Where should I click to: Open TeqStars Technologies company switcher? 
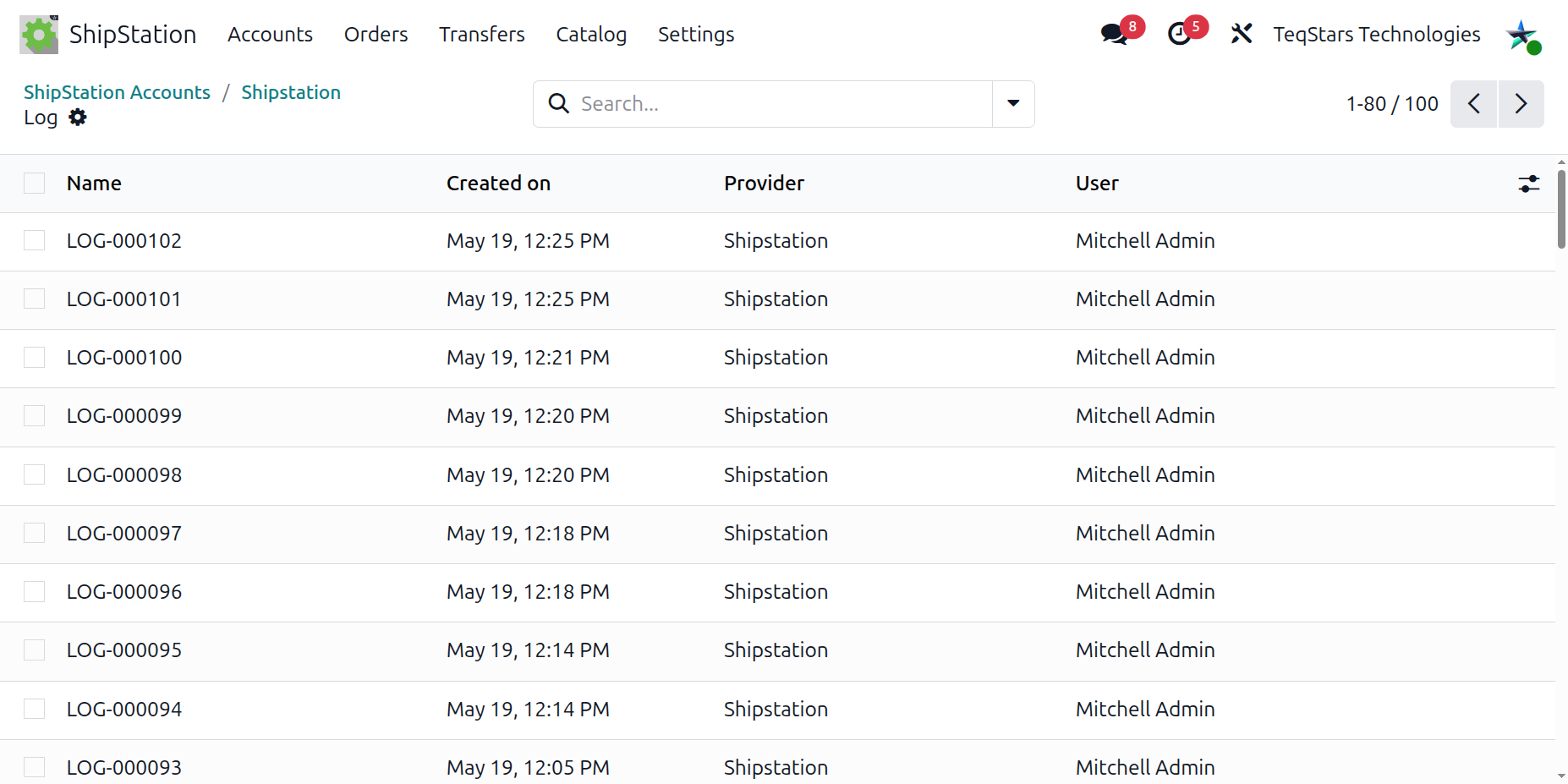pyautogui.click(x=1377, y=35)
